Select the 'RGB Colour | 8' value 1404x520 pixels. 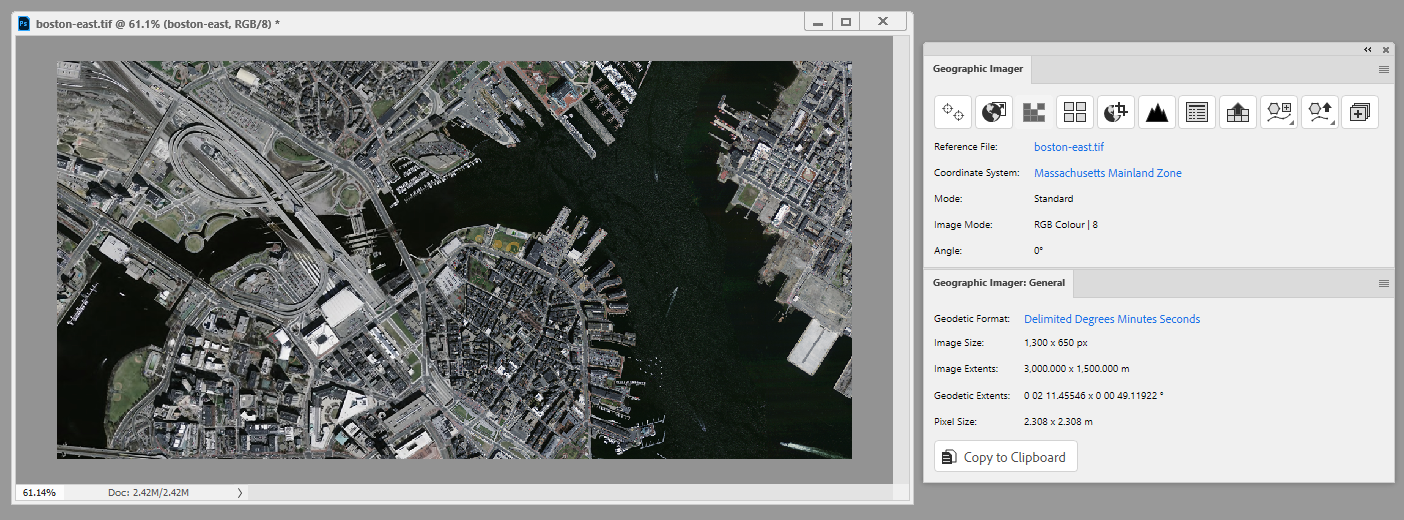(x=1066, y=225)
